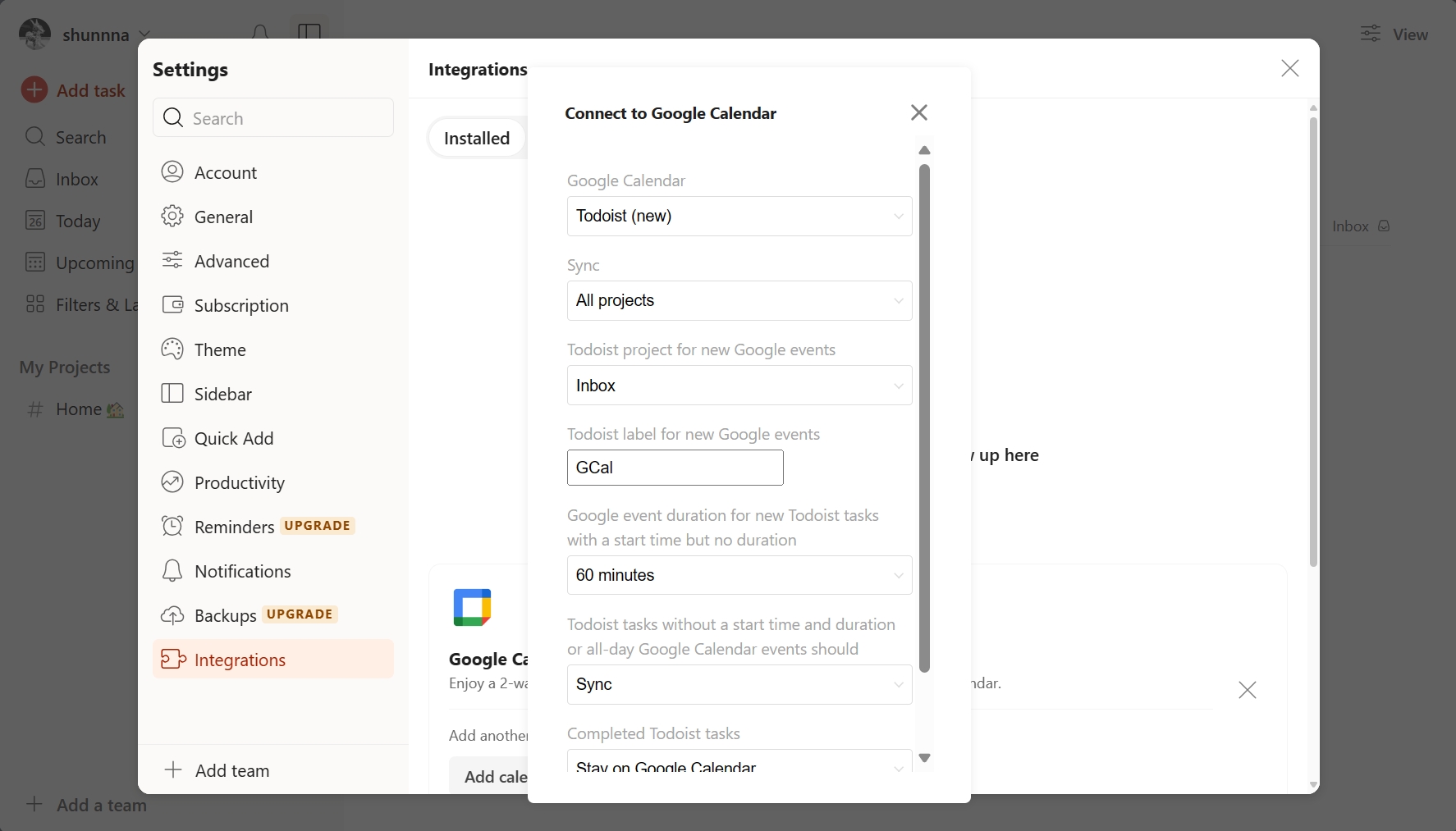The width and height of the screenshot is (1456, 831).
Task: Click the settings Search field
Action: pyautogui.click(x=273, y=117)
